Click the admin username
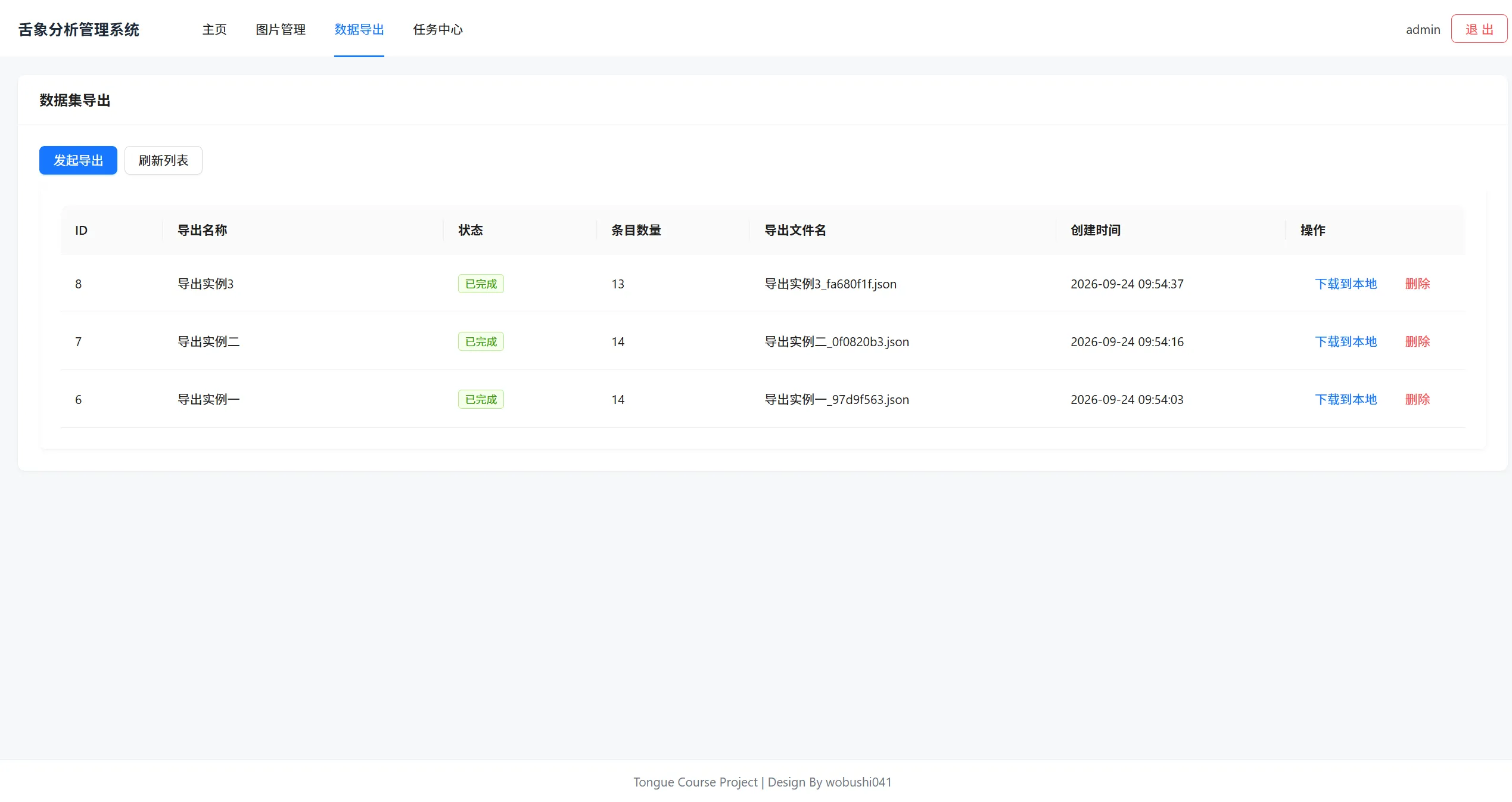The height and width of the screenshot is (802, 1512). pyautogui.click(x=1423, y=29)
